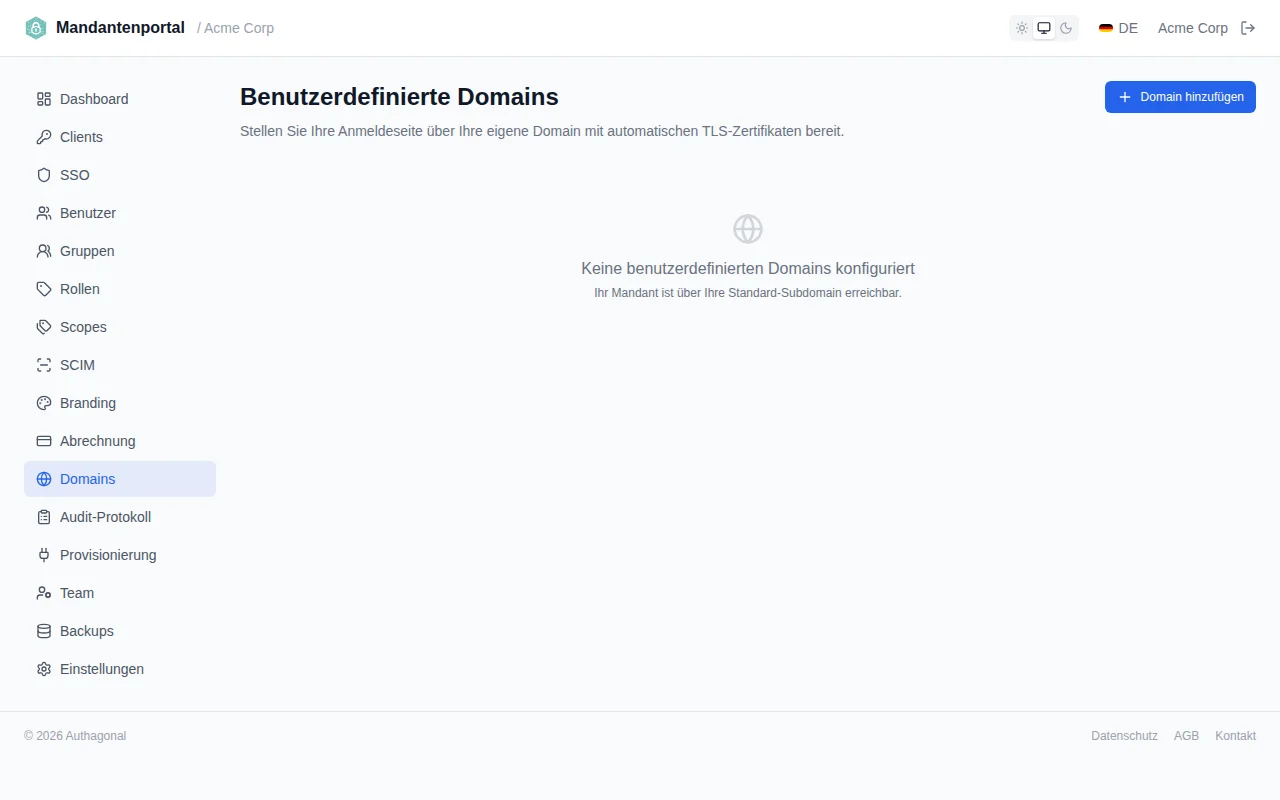Open Gruppen in the sidebar

(x=120, y=251)
